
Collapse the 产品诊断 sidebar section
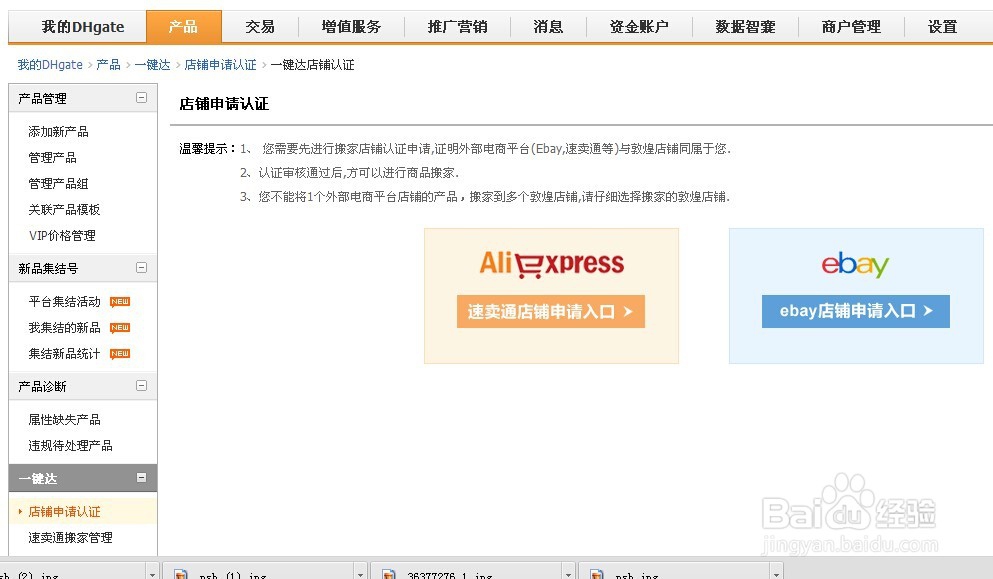coord(141,385)
